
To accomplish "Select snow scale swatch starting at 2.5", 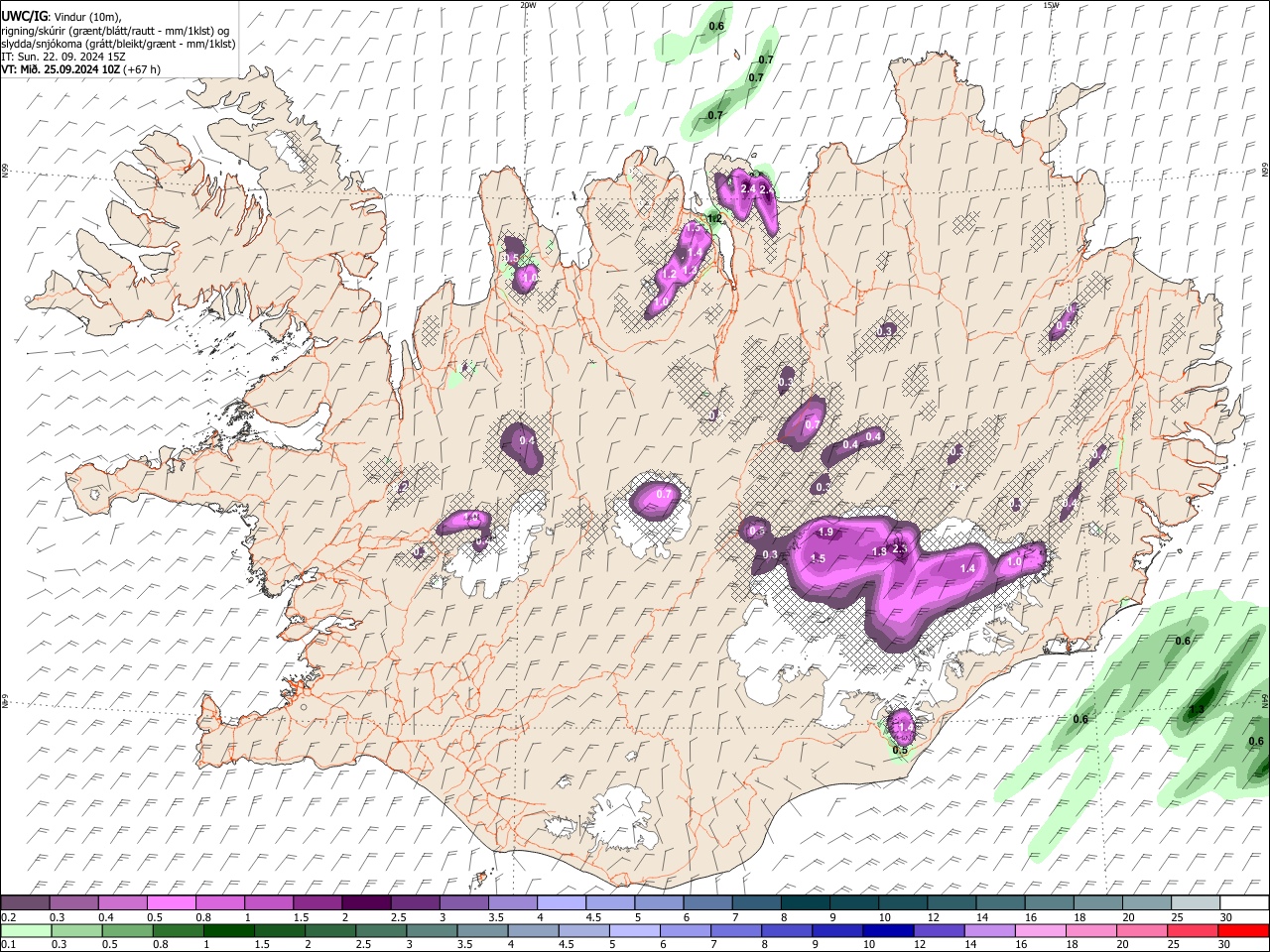I will point(415,903).
